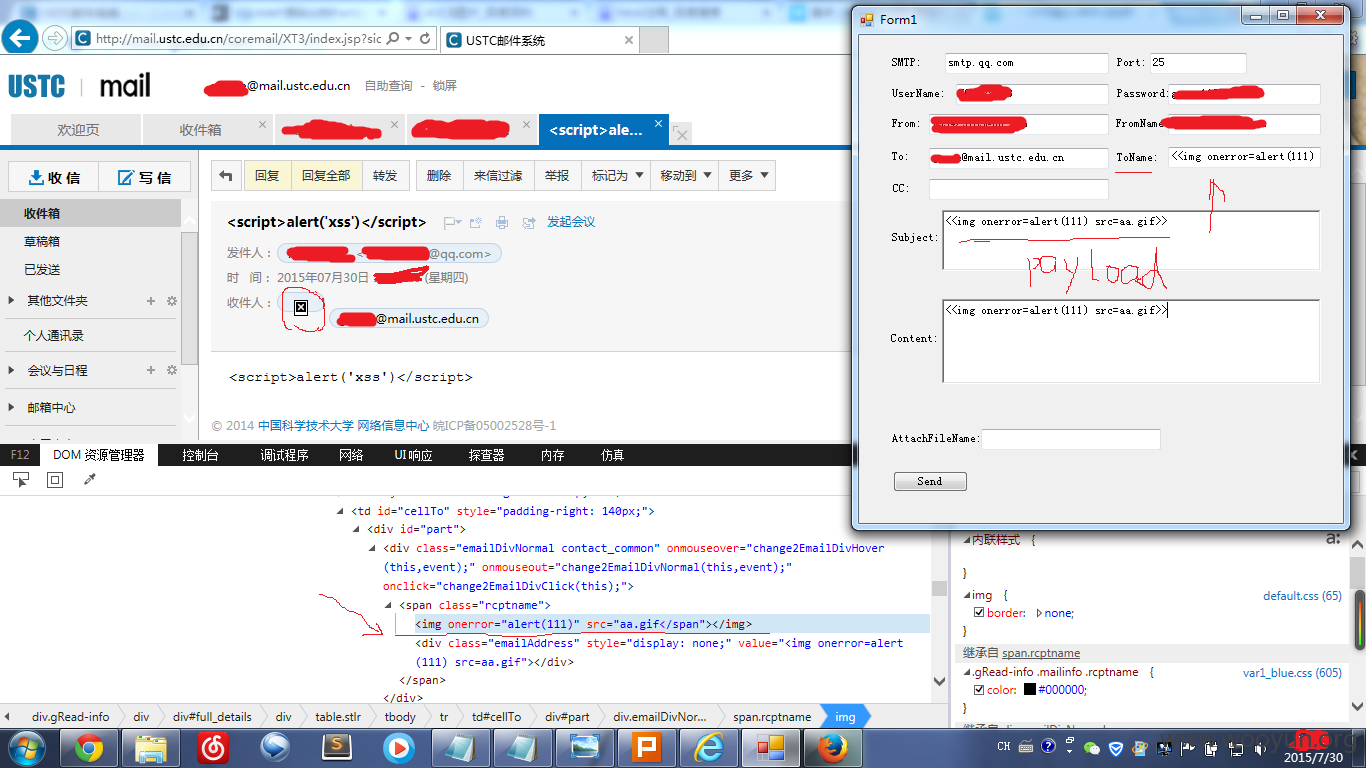Switch to the 收件箱 mail tab

click(200, 130)
